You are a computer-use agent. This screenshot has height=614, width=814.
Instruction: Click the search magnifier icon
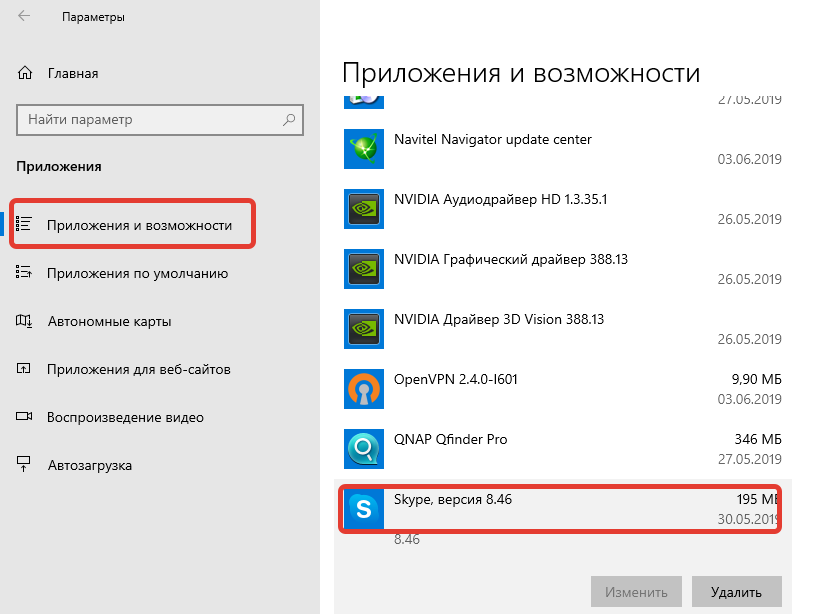click(x=289, y=120)
